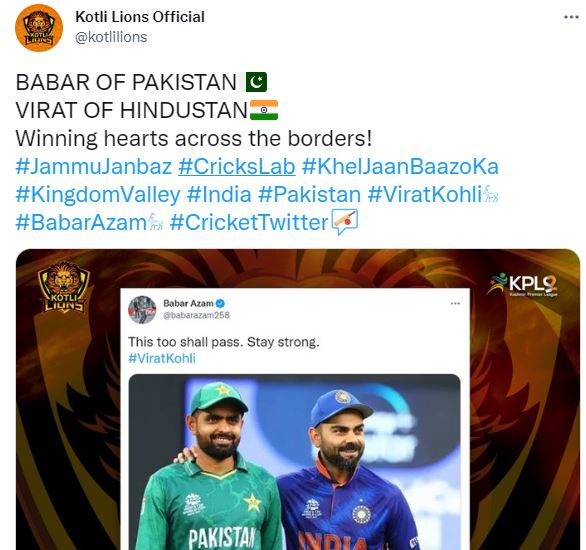Open the @kotlilions handle link
586x550 pixels.
point(111,37)
